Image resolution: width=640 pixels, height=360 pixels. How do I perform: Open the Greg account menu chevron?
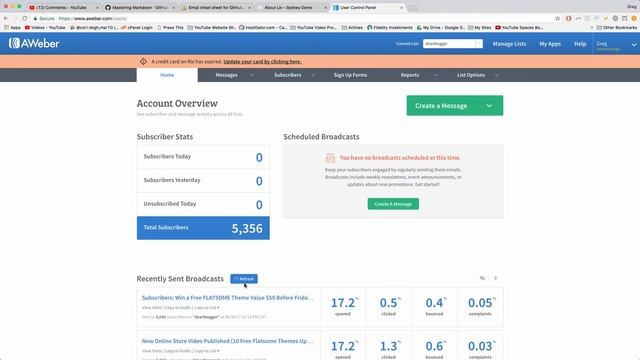pyautogui.click(x=634, y=44)
